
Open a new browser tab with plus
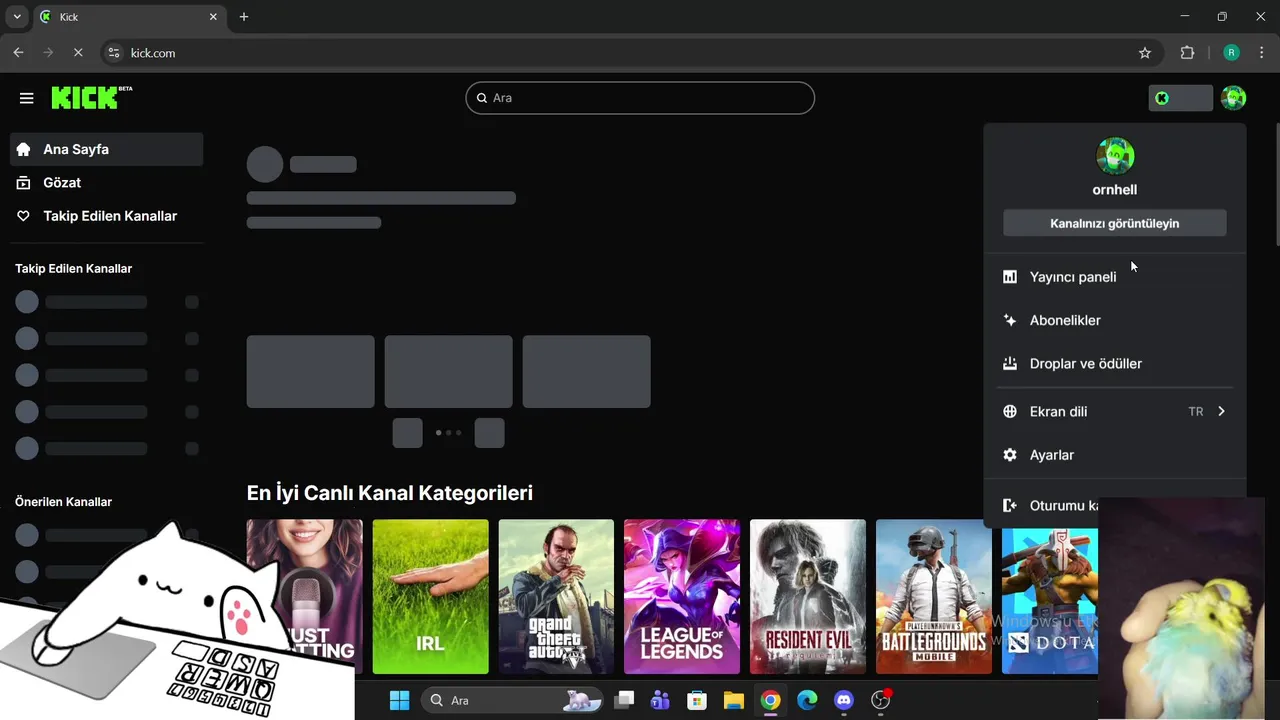pos(244,17)
